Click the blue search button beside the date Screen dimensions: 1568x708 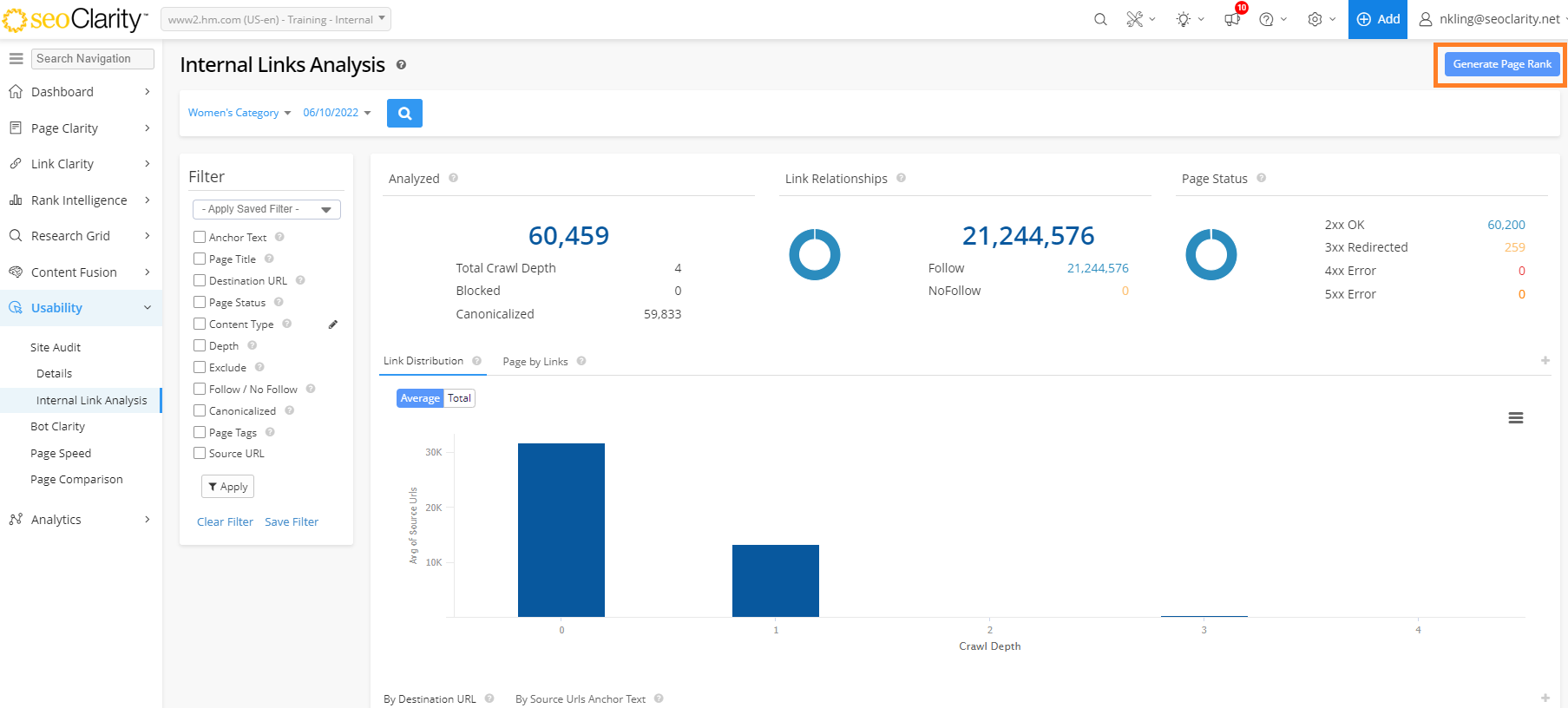click(x=404, y=113)
